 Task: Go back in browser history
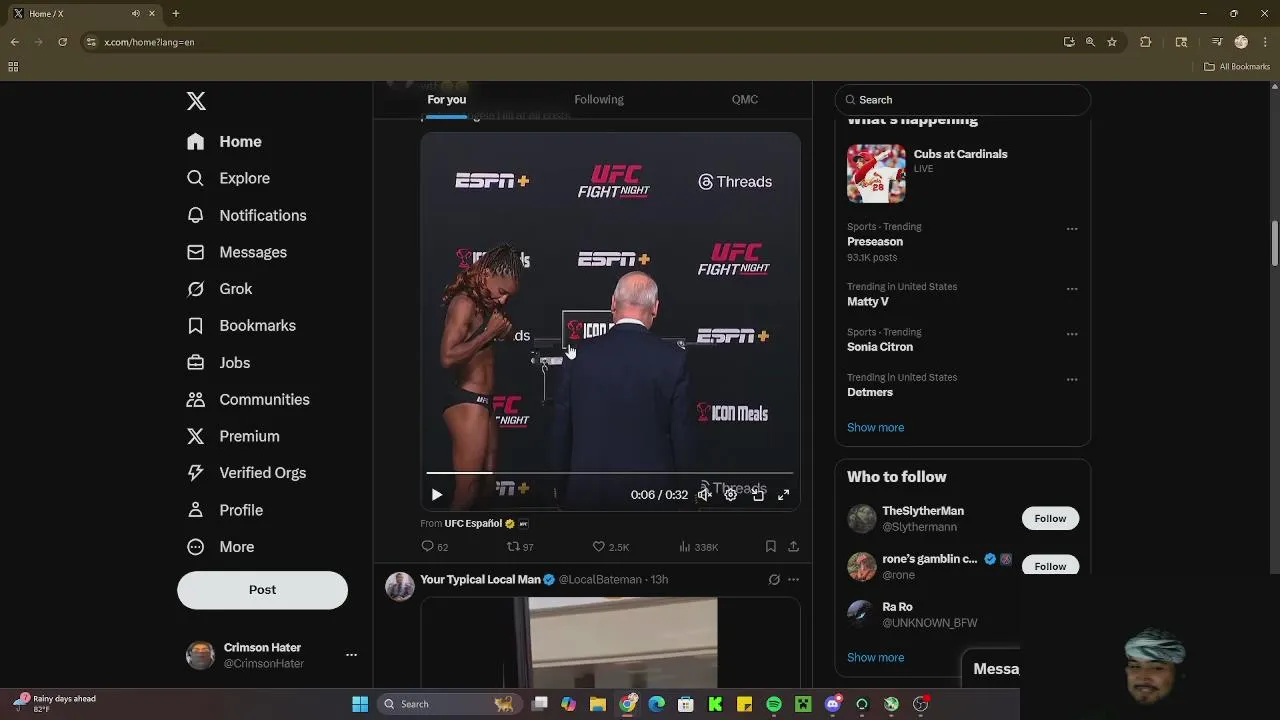(15, 42)
